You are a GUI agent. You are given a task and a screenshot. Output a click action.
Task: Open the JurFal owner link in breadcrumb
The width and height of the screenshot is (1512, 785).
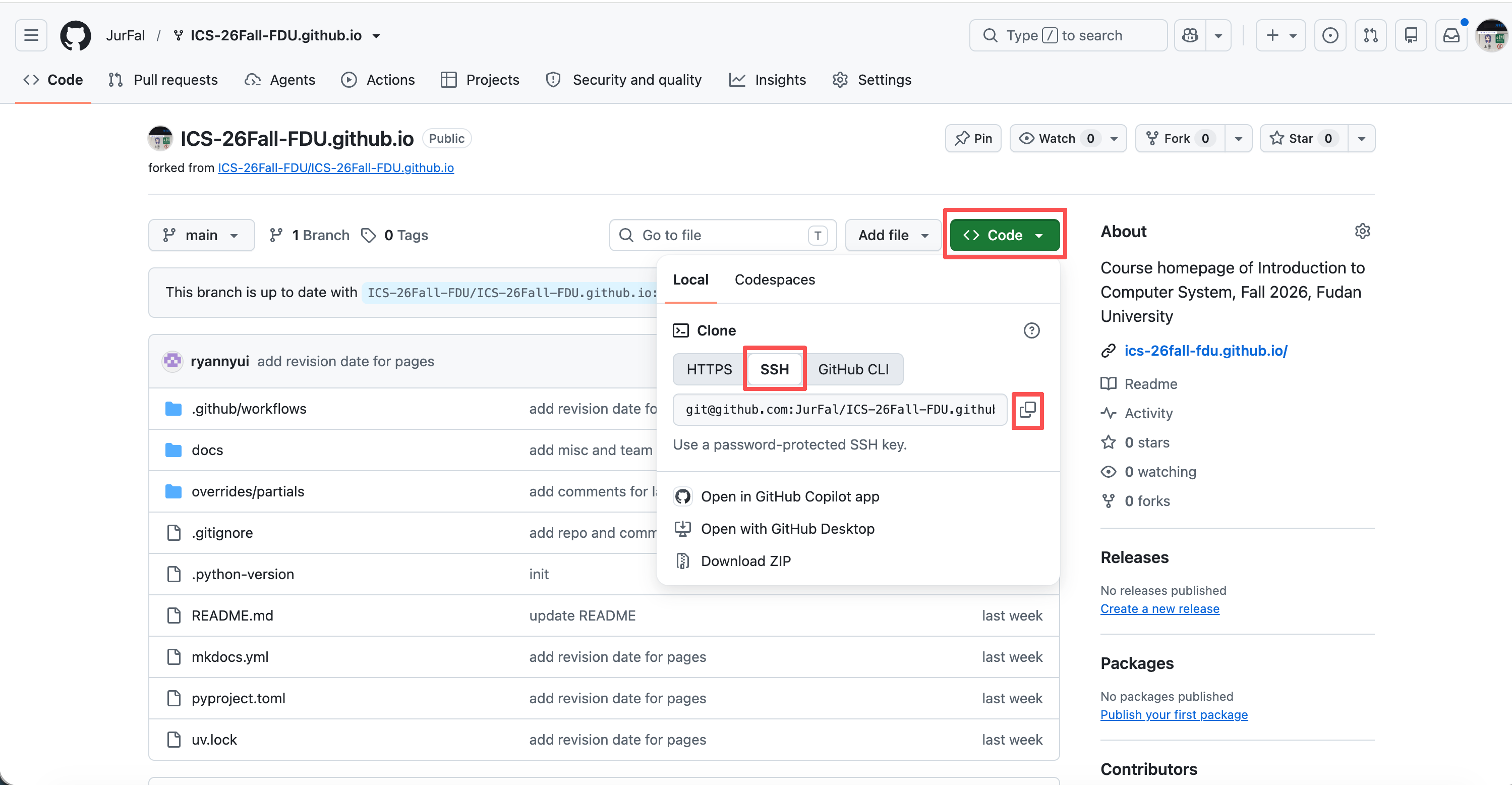(125, 36)
